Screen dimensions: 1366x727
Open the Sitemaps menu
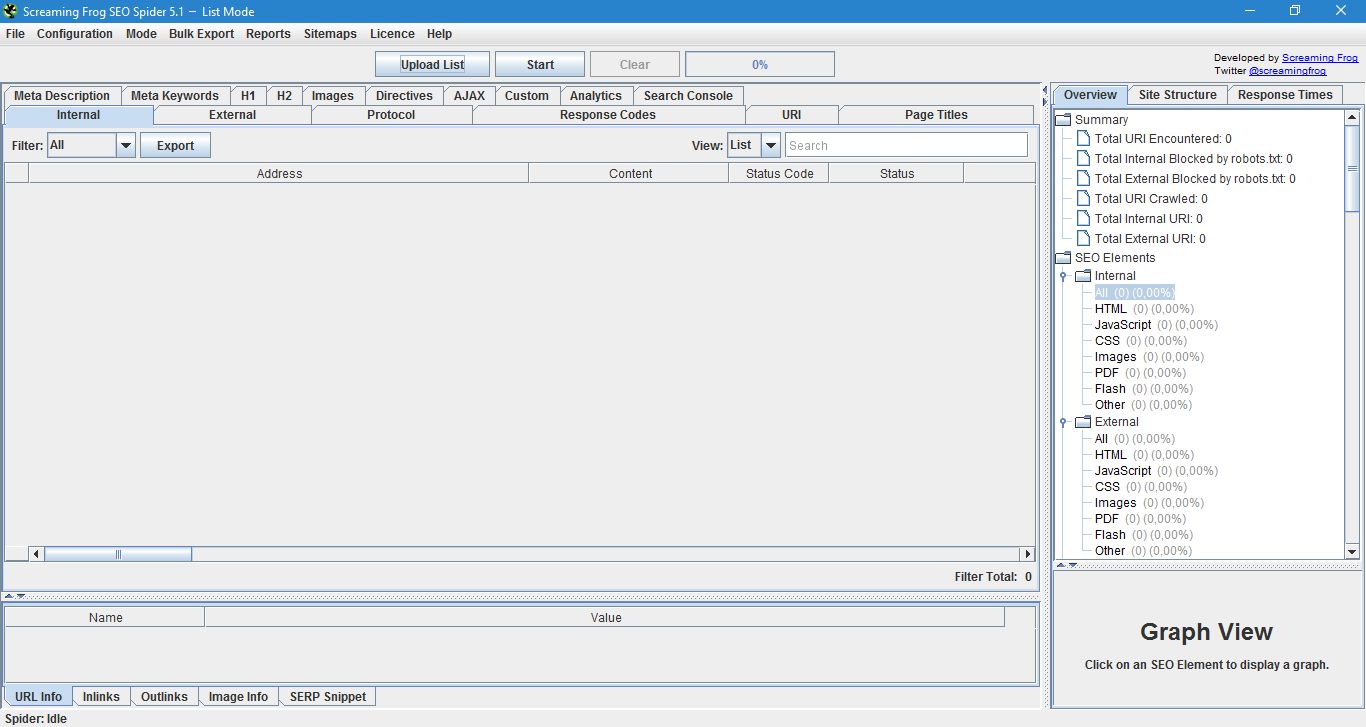pyautogui.click(x=330, y=34)
